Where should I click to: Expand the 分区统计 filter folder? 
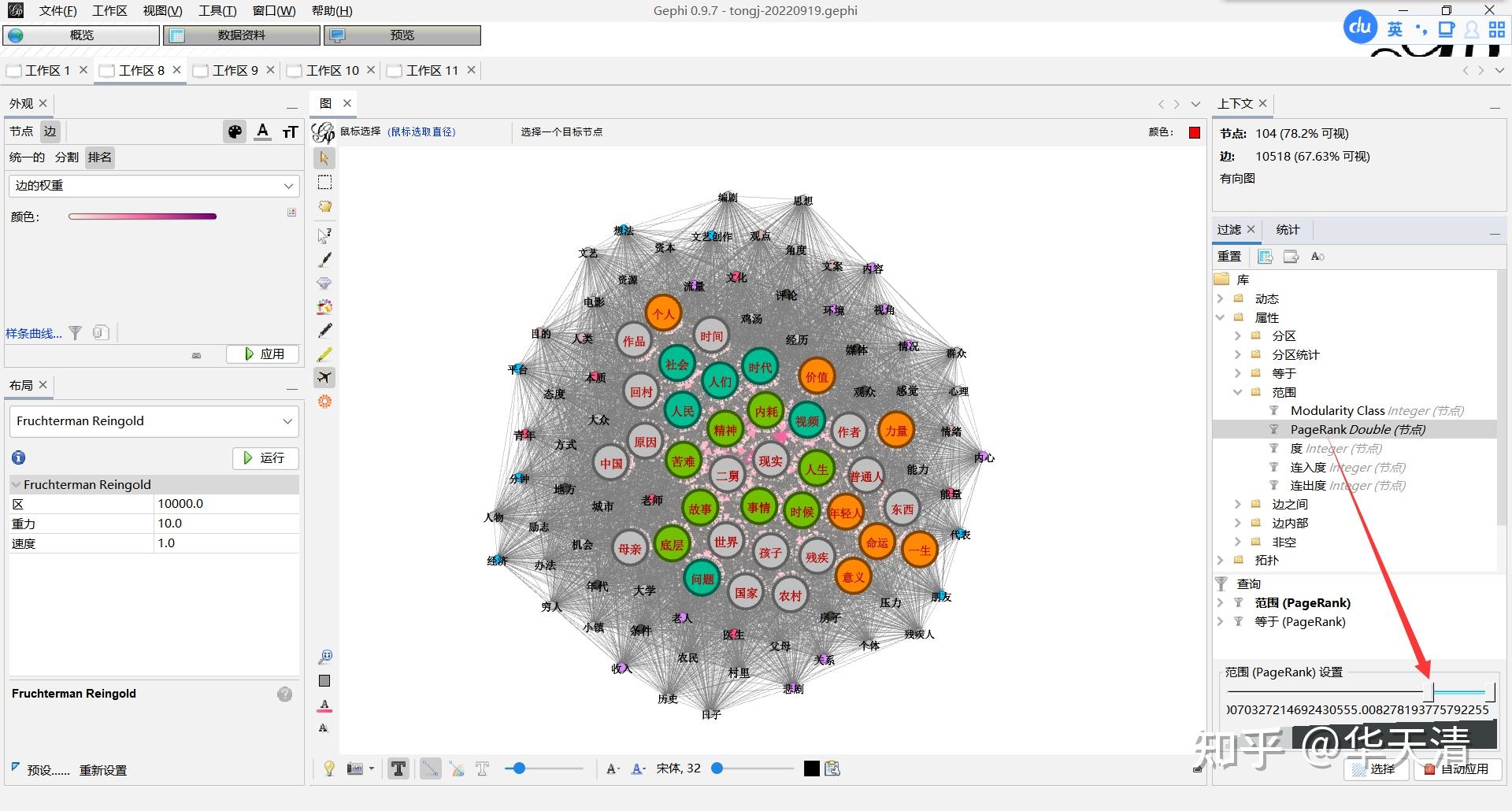pos(1238,354)
